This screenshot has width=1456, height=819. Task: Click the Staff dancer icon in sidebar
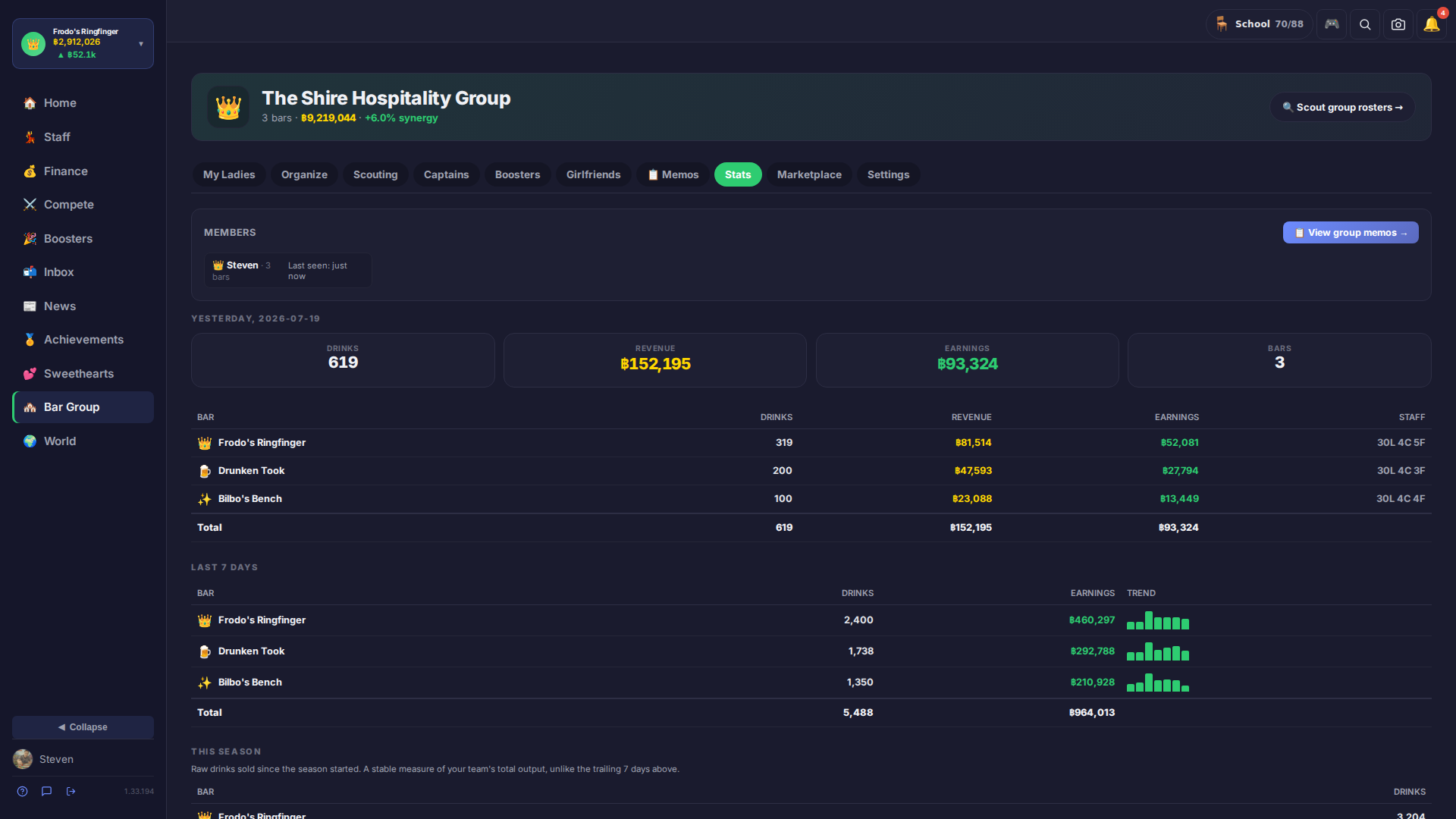pos(30,137)
